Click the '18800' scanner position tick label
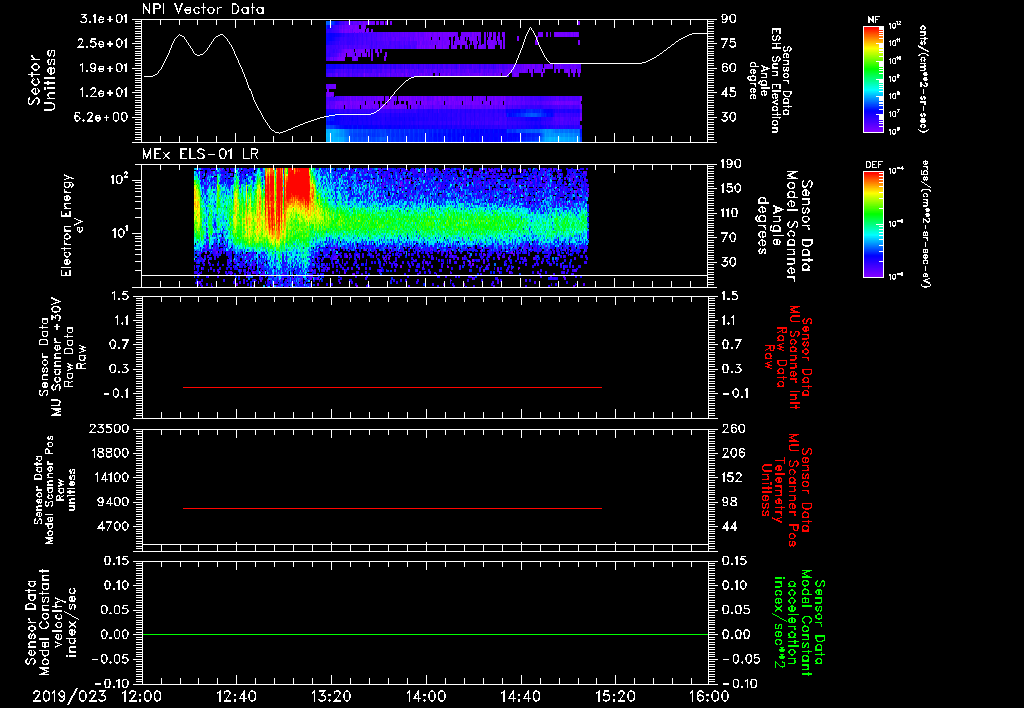 (x=109, y=453)
